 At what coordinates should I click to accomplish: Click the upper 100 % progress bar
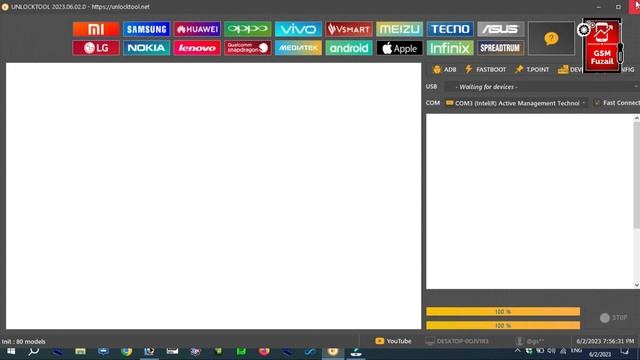(503, 311)
